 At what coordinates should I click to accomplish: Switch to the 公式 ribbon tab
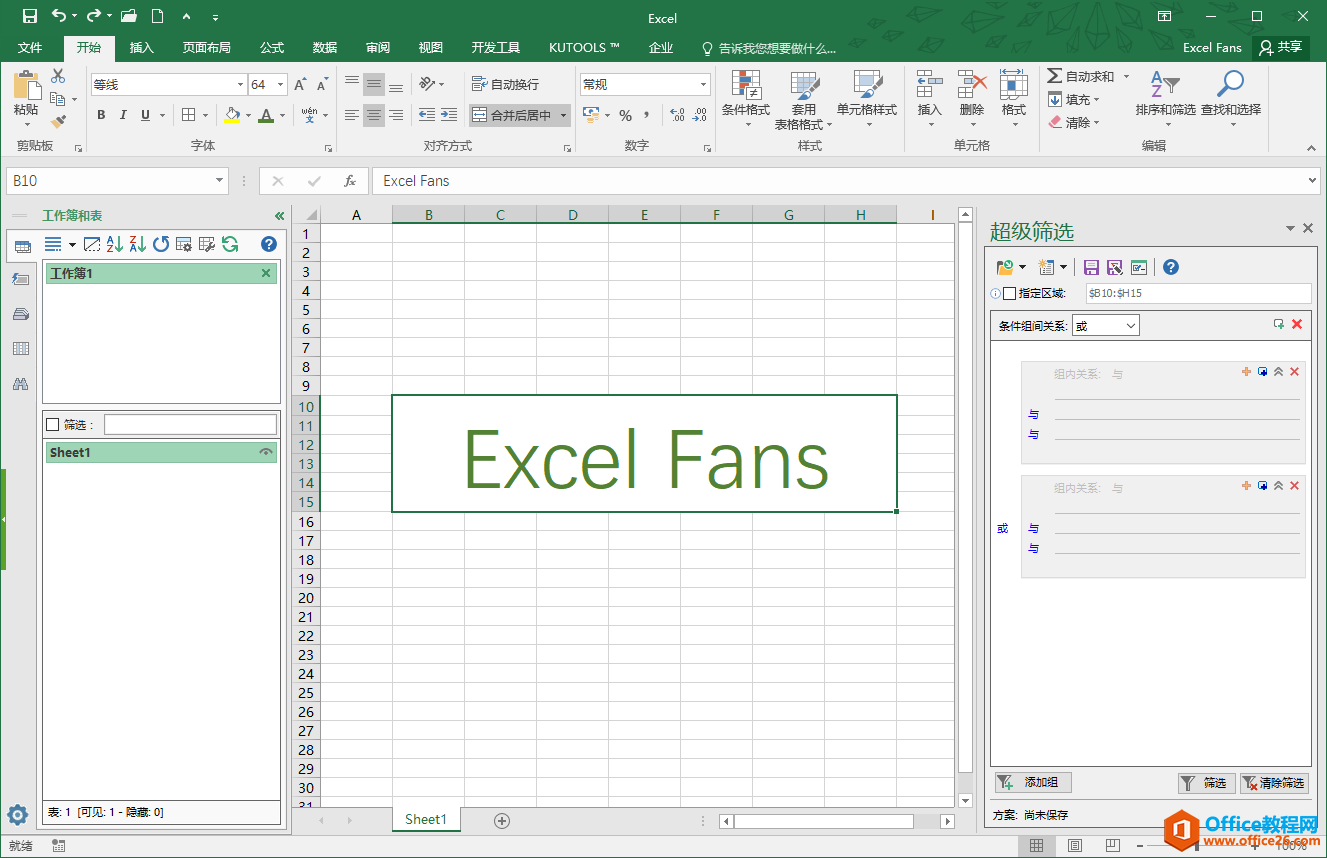(x=272, y=48)
